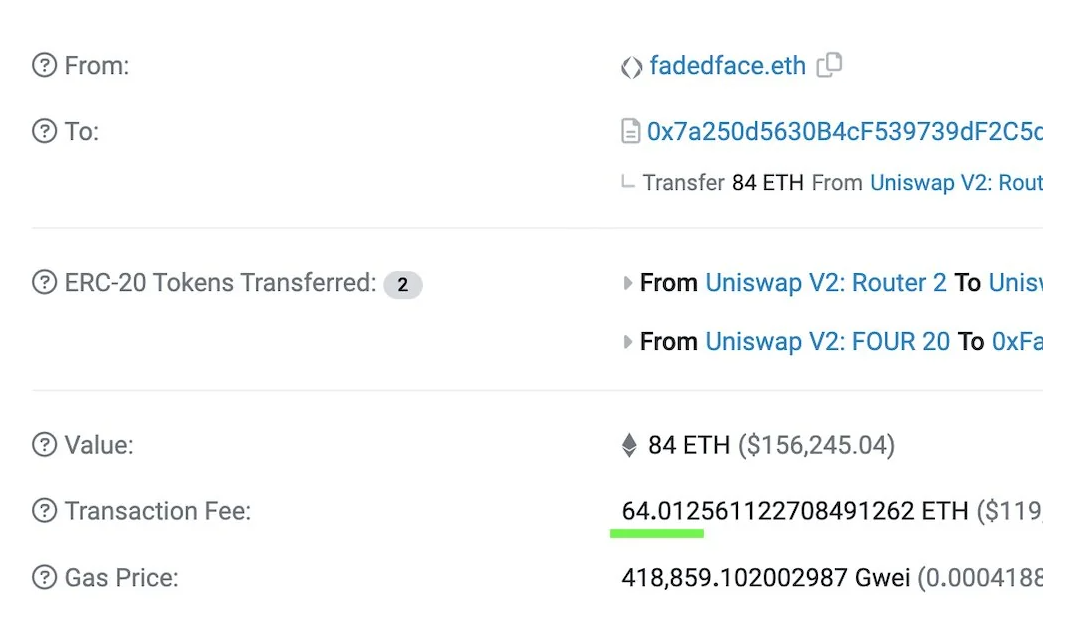Show help for Transaction Fee label
Screen dimensions: 1065x623
pos(45,511)
